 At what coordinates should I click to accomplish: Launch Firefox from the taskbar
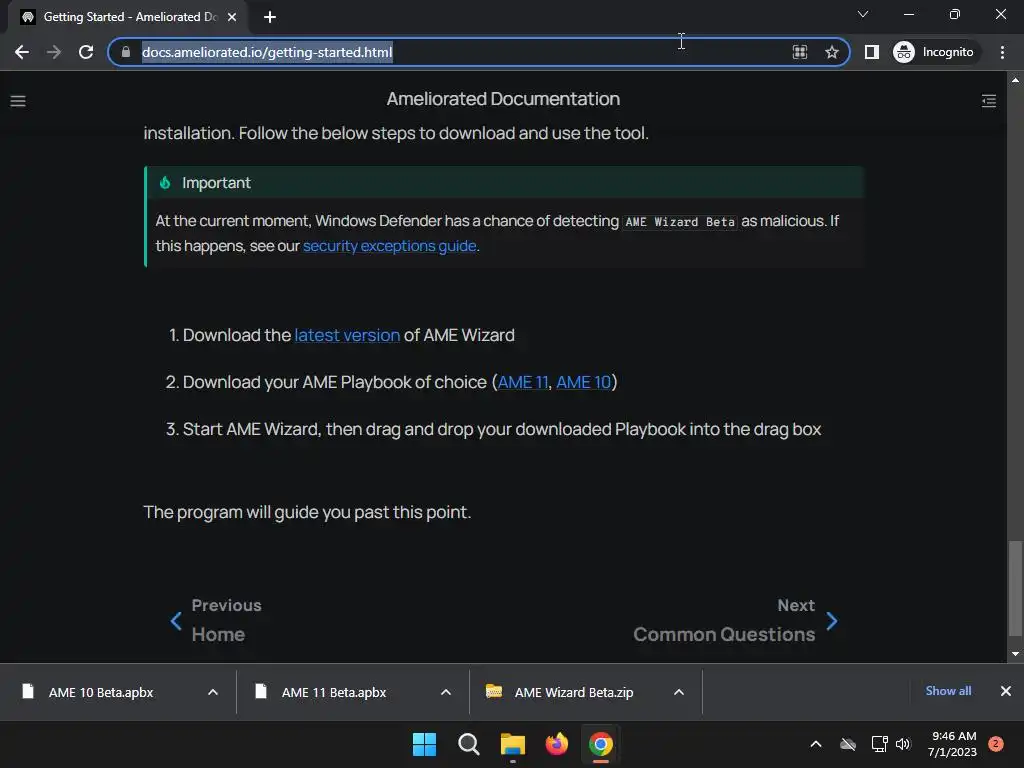coord(557,744)
